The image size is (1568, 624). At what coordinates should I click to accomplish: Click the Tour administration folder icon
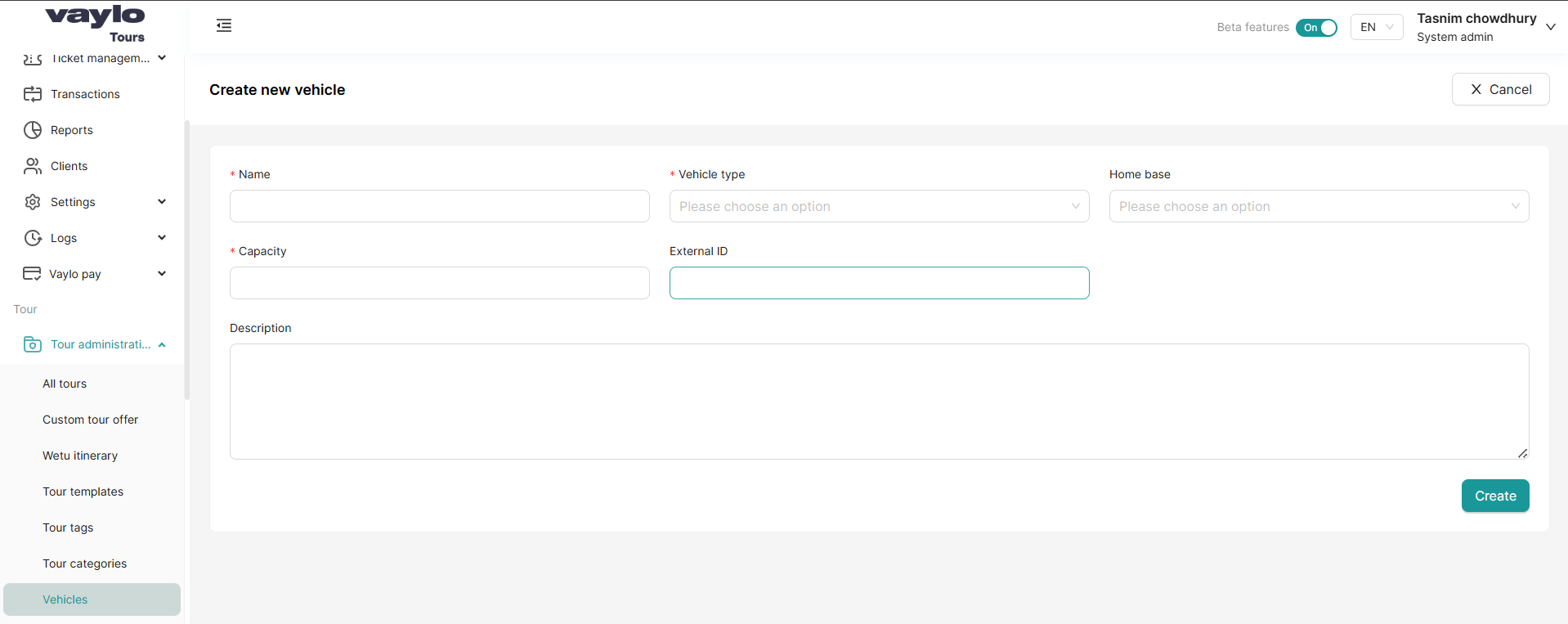pyautogui.click(x=33, y=344)
